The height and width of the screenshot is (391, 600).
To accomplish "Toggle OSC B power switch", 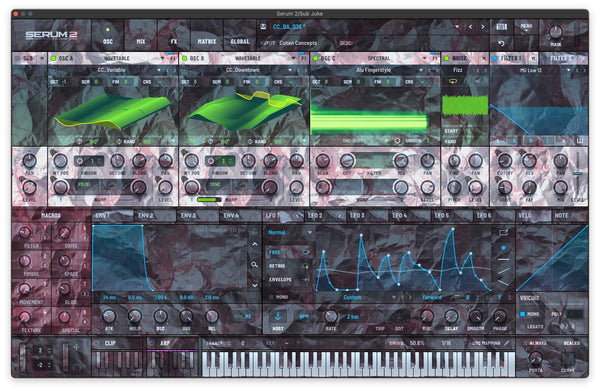I will coord(184,58).
